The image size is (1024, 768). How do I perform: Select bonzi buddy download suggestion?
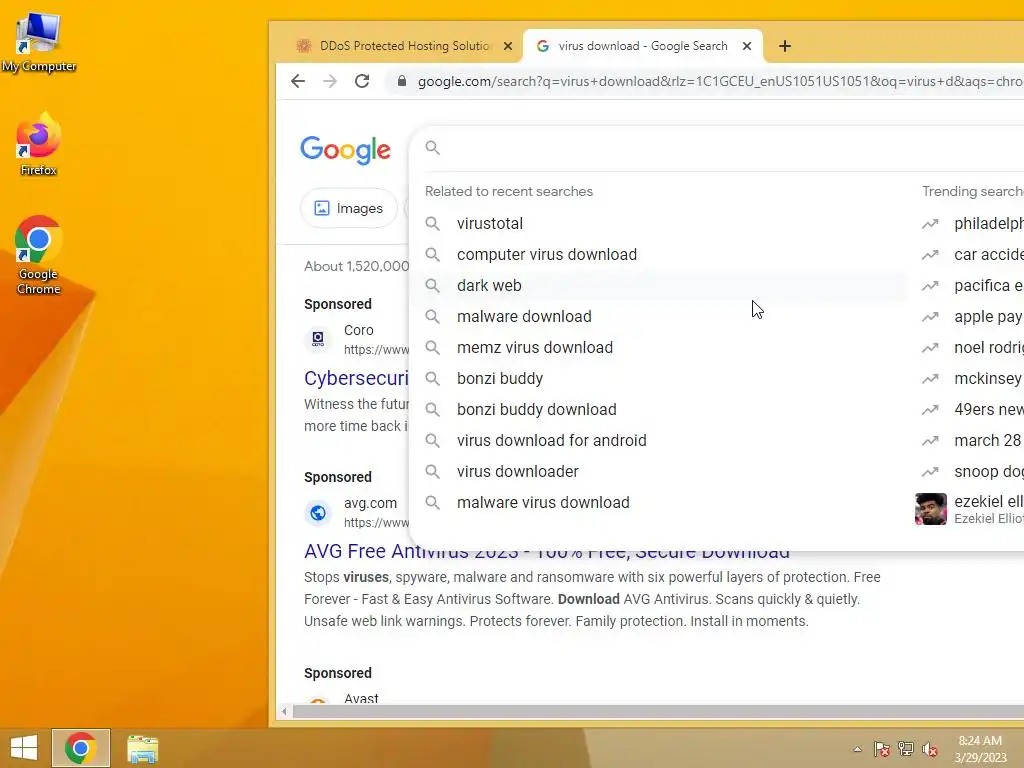[658, 409]
